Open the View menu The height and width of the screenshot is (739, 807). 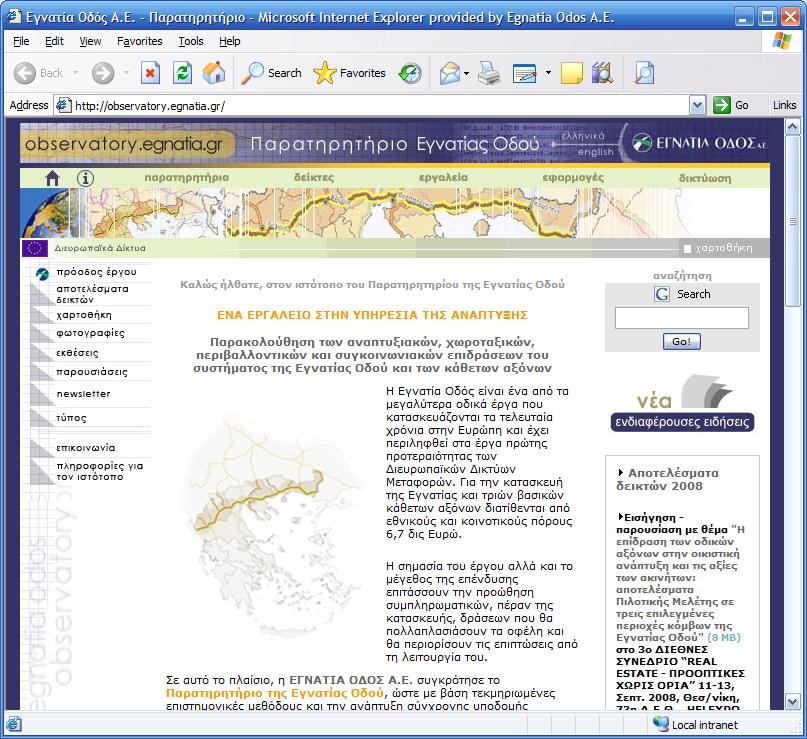click(x=90, y=41)
